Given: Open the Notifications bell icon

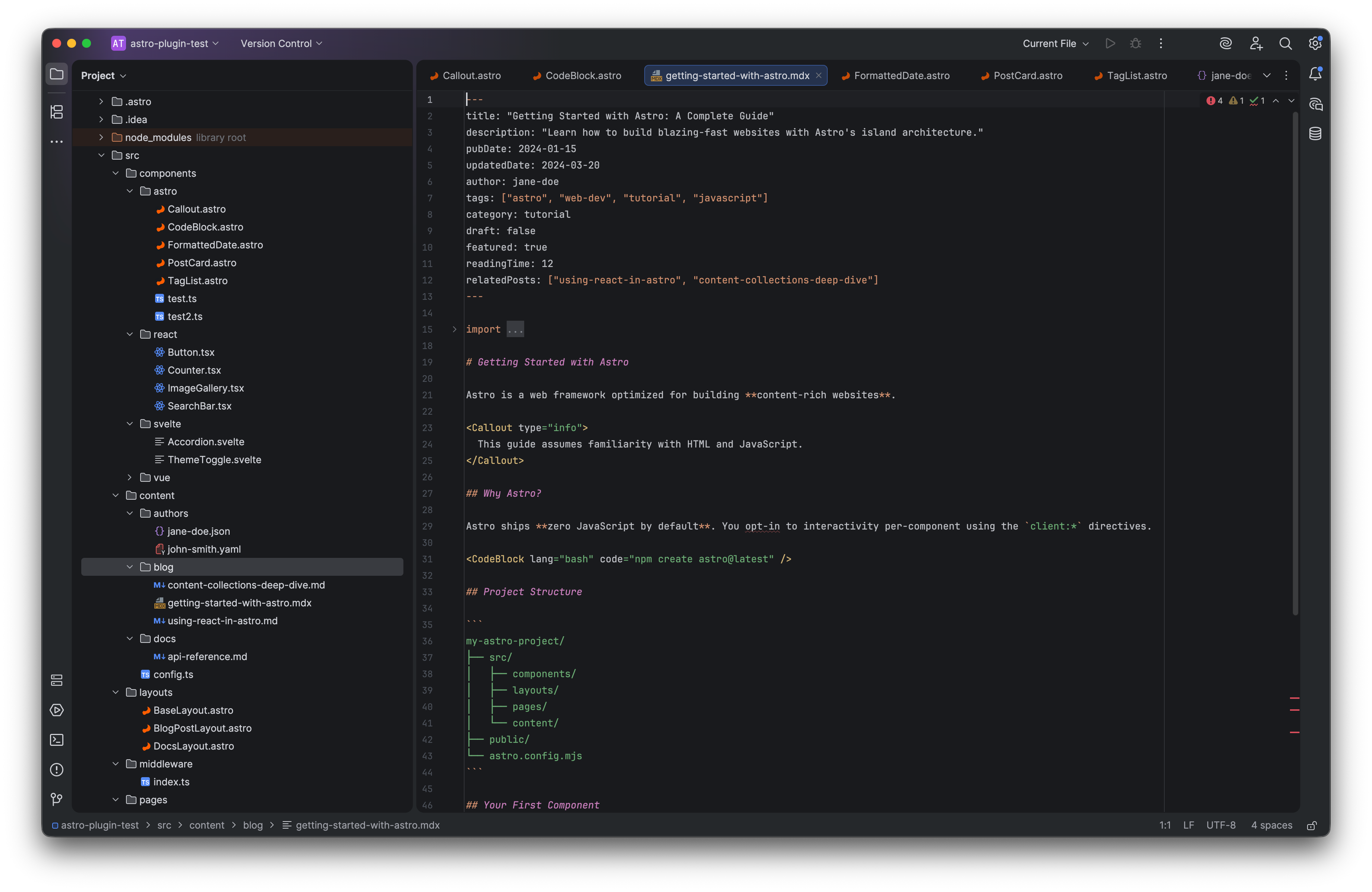Looking at the screenshot, I should [1315, 74].
